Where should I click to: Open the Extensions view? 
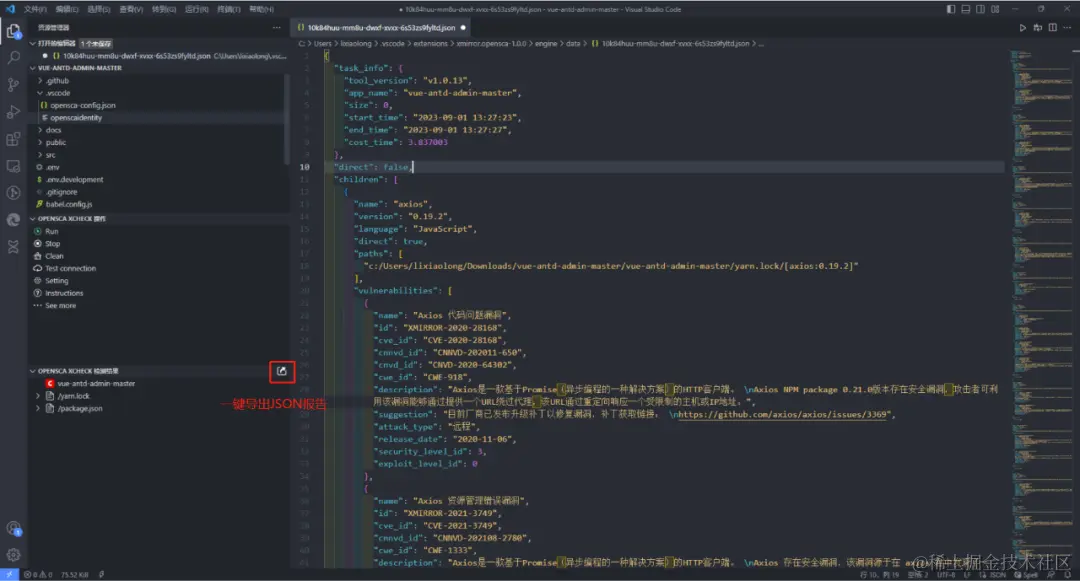13,139
